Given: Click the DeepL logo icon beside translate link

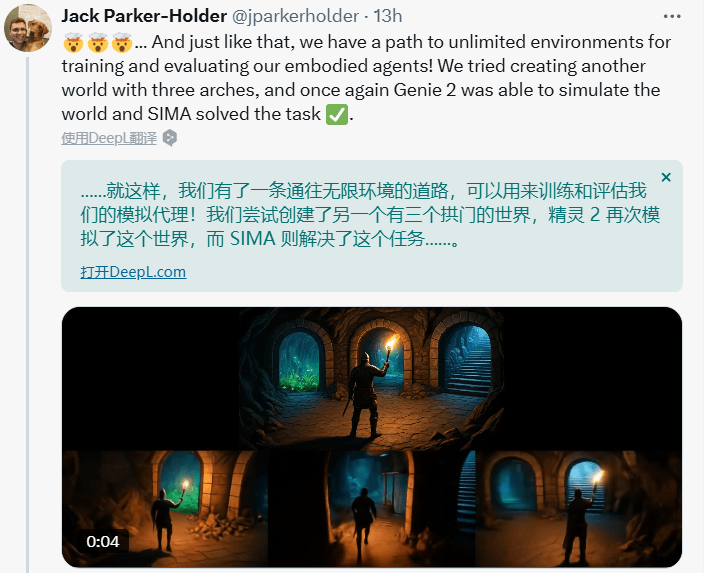Looking at the screenshot, I should click(170, 138).
